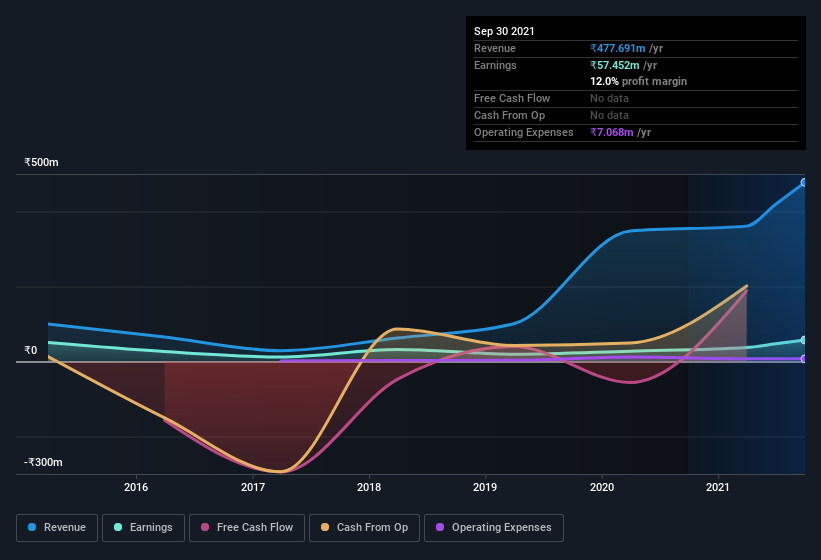Click the Earnings tooltip row label
Viewport: 821px width, 560px height.
click(495, 65)
